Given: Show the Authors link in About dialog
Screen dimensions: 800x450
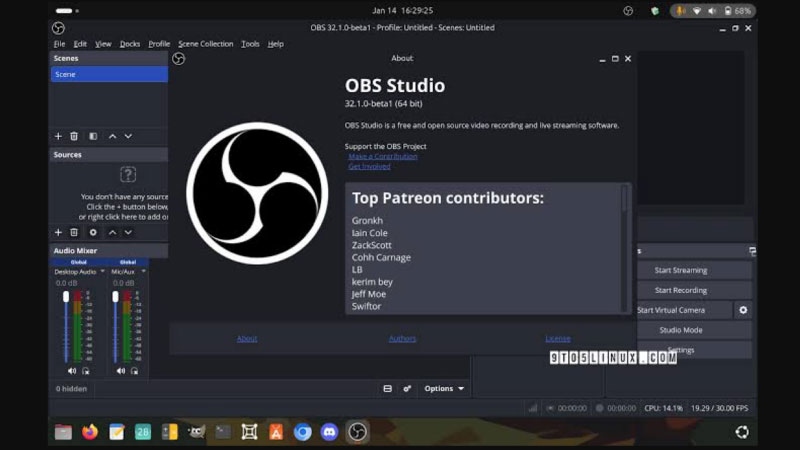Looking at the screenshot, I should pos(402,338).
